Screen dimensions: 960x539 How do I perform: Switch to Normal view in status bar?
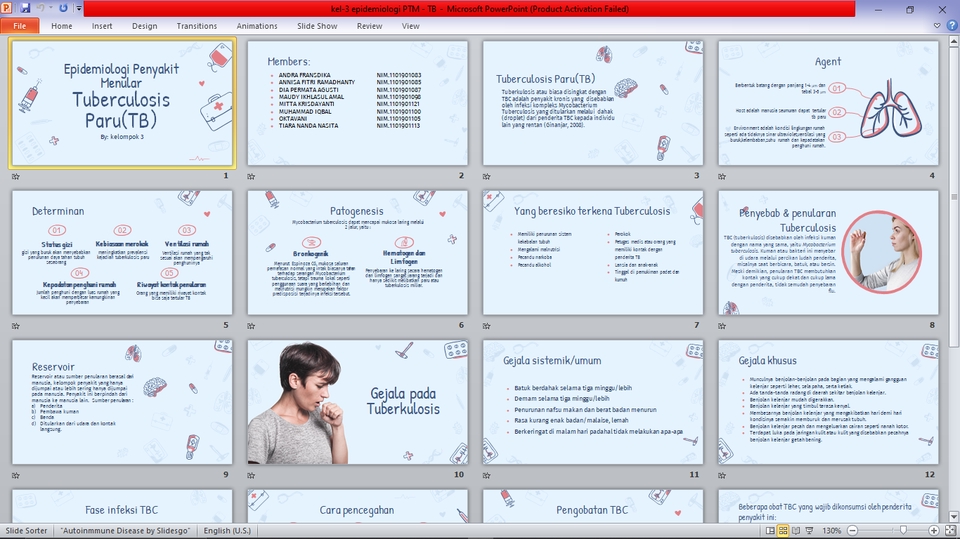[x=770, y=530]
